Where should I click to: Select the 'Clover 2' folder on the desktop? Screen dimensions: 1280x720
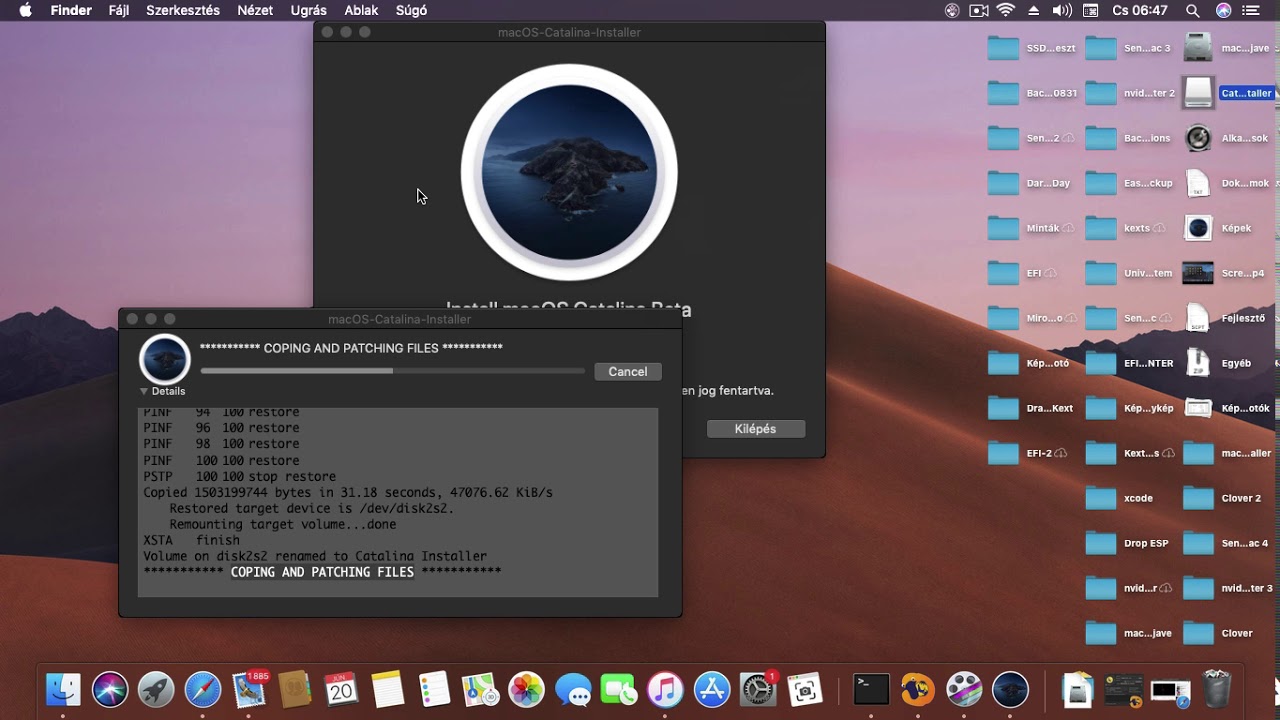coord(1198,498)
